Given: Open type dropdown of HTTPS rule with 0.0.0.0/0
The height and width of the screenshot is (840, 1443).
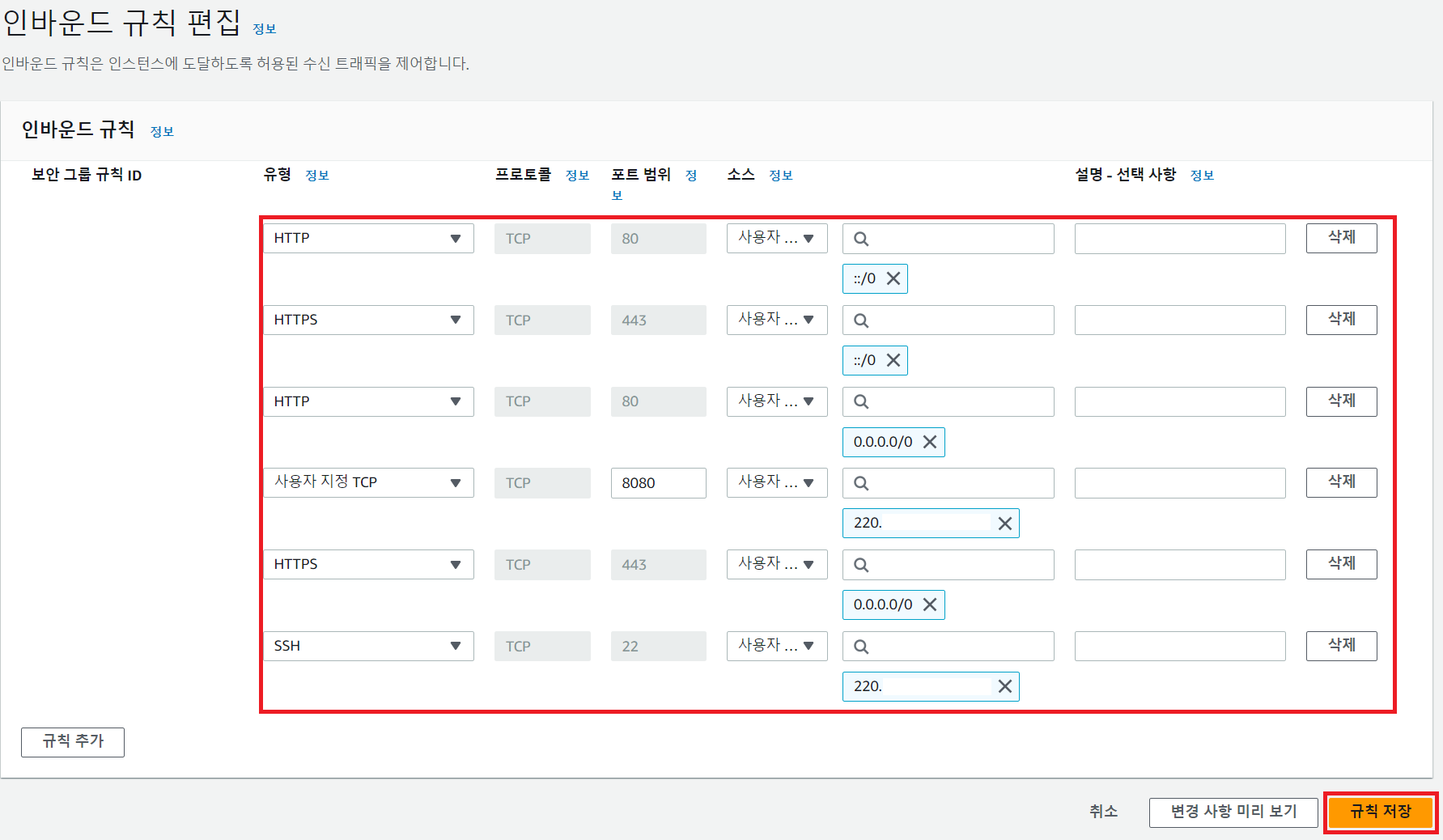Looking at the screenshot, I should pyautogui.click(x=368, y=564).
